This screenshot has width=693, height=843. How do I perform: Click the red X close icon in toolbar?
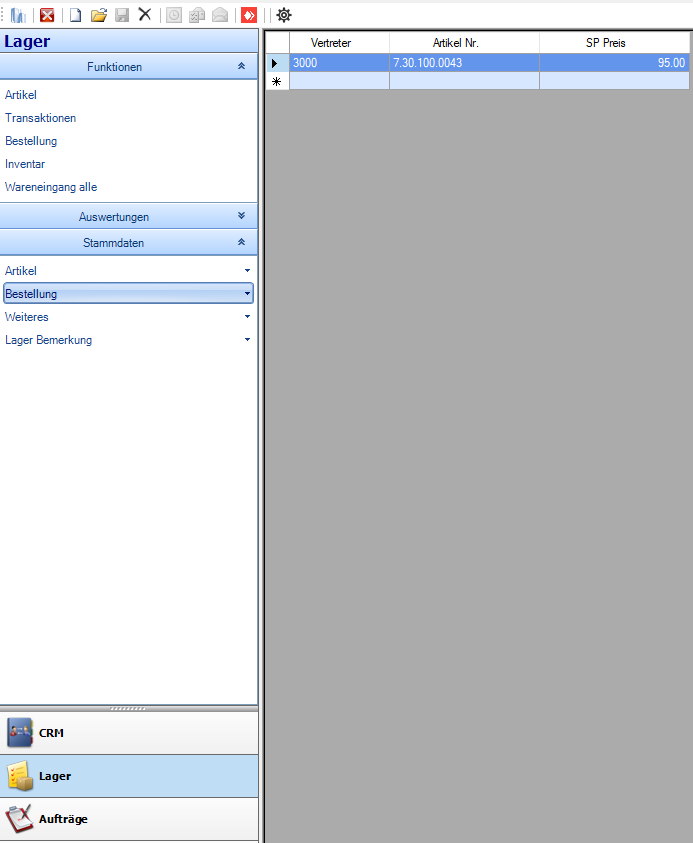[47, 15]
